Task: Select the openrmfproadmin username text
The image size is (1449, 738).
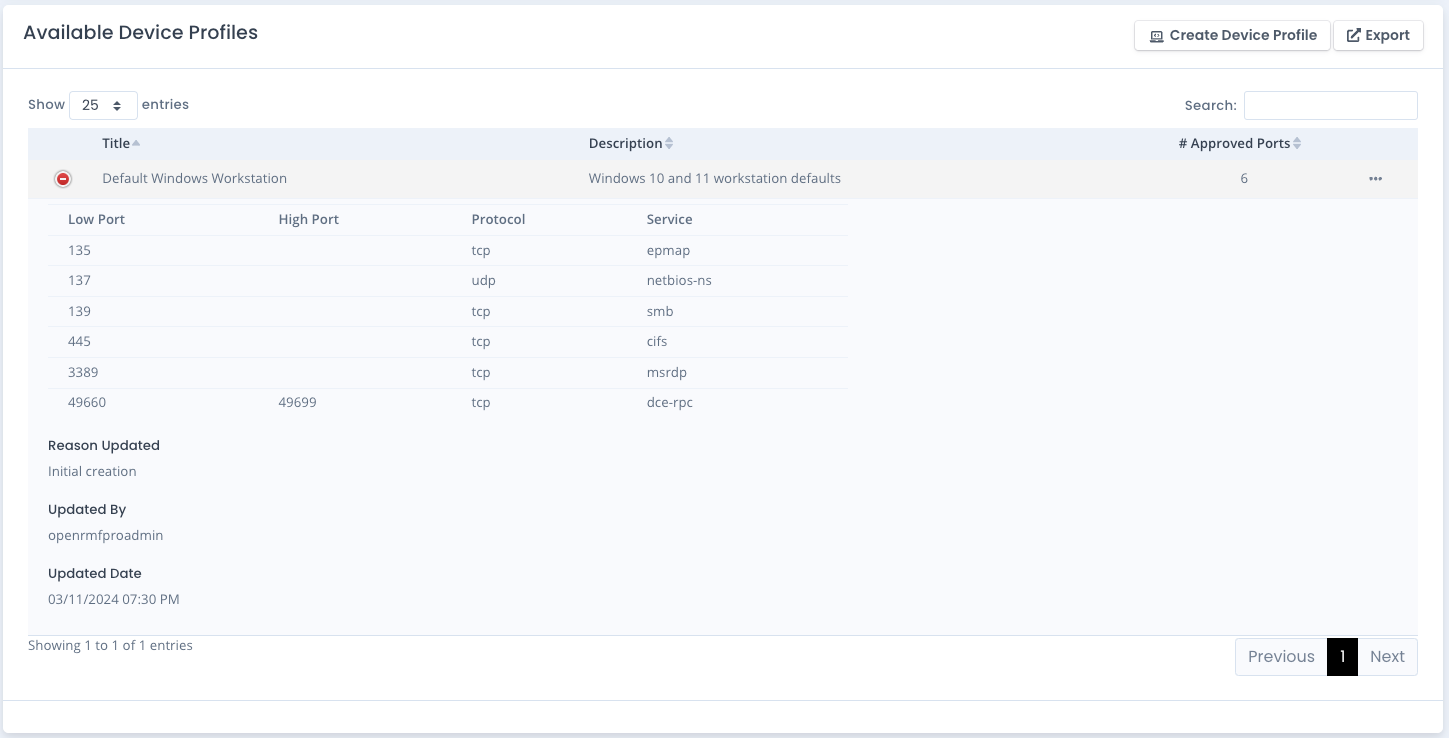Action: pyautogui.click(x=106, y=535)
